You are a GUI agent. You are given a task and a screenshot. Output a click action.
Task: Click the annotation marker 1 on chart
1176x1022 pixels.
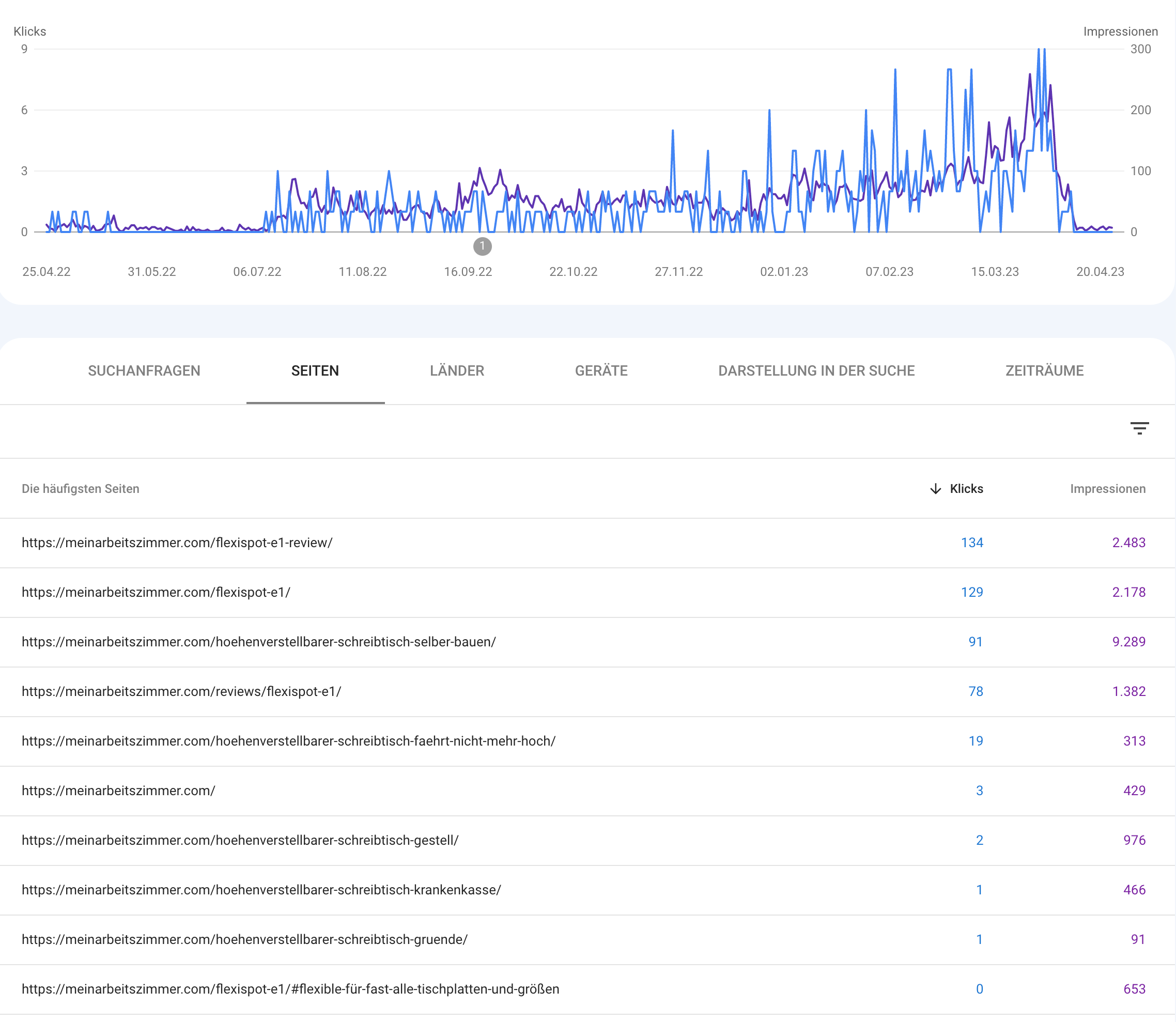click(x=483, y=246)
